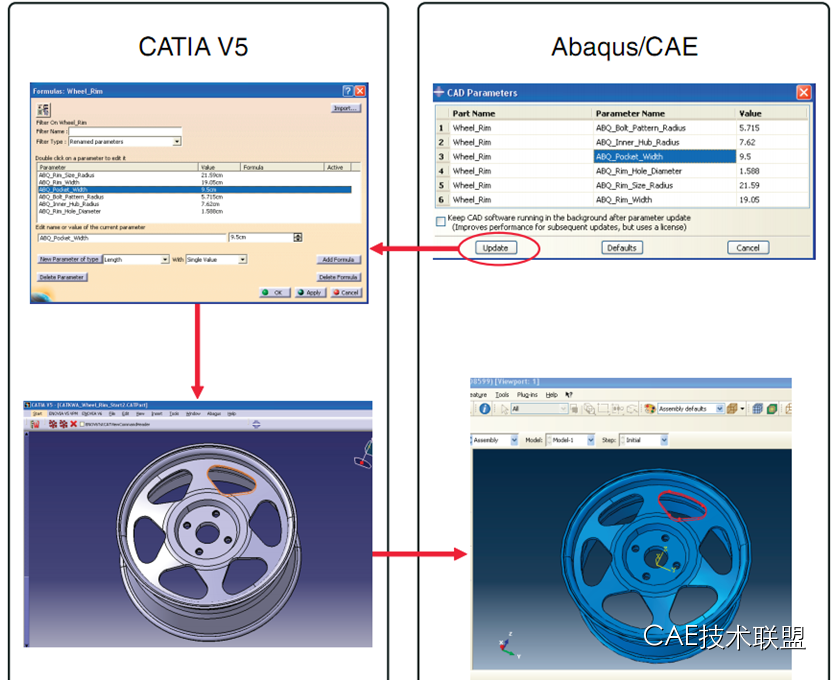Image resolution: width=832 pixels, height=680 pixels.
Task: Select ABQ_Inner_Hub_Radius cell in CAD Parameters
Action: point(664,142)
